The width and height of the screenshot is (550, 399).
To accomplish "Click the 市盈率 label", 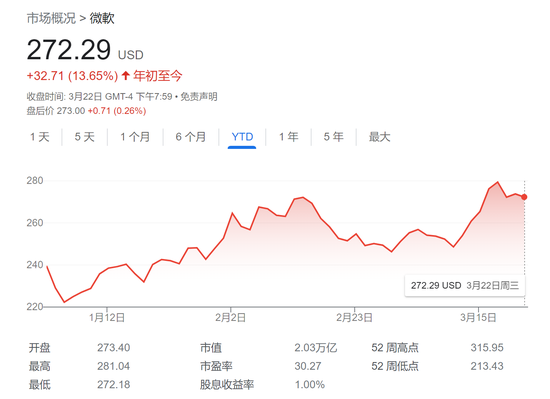I will pyautogui.click(x=216, y=366).
